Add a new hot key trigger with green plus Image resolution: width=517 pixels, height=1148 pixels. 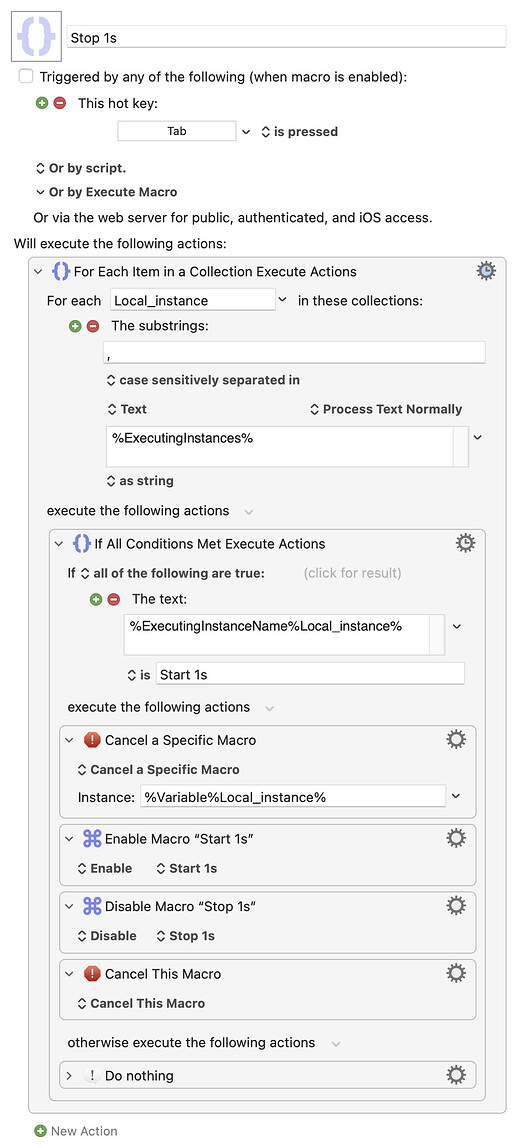point(42,103)
